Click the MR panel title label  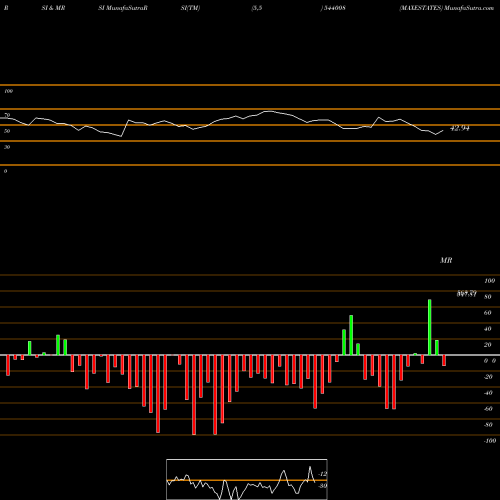[446, 260]
